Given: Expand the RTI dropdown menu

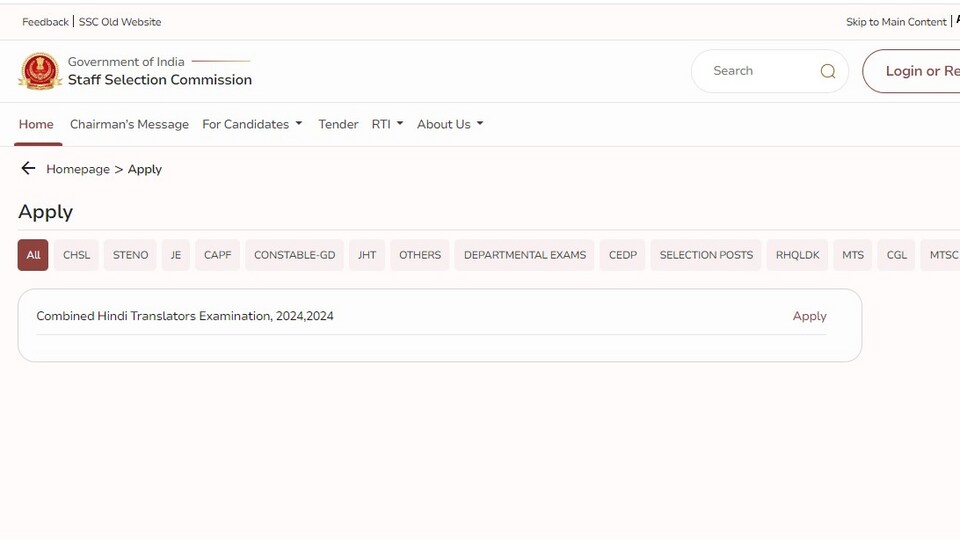Looking at the screenshot, I should tap(388, 124).
